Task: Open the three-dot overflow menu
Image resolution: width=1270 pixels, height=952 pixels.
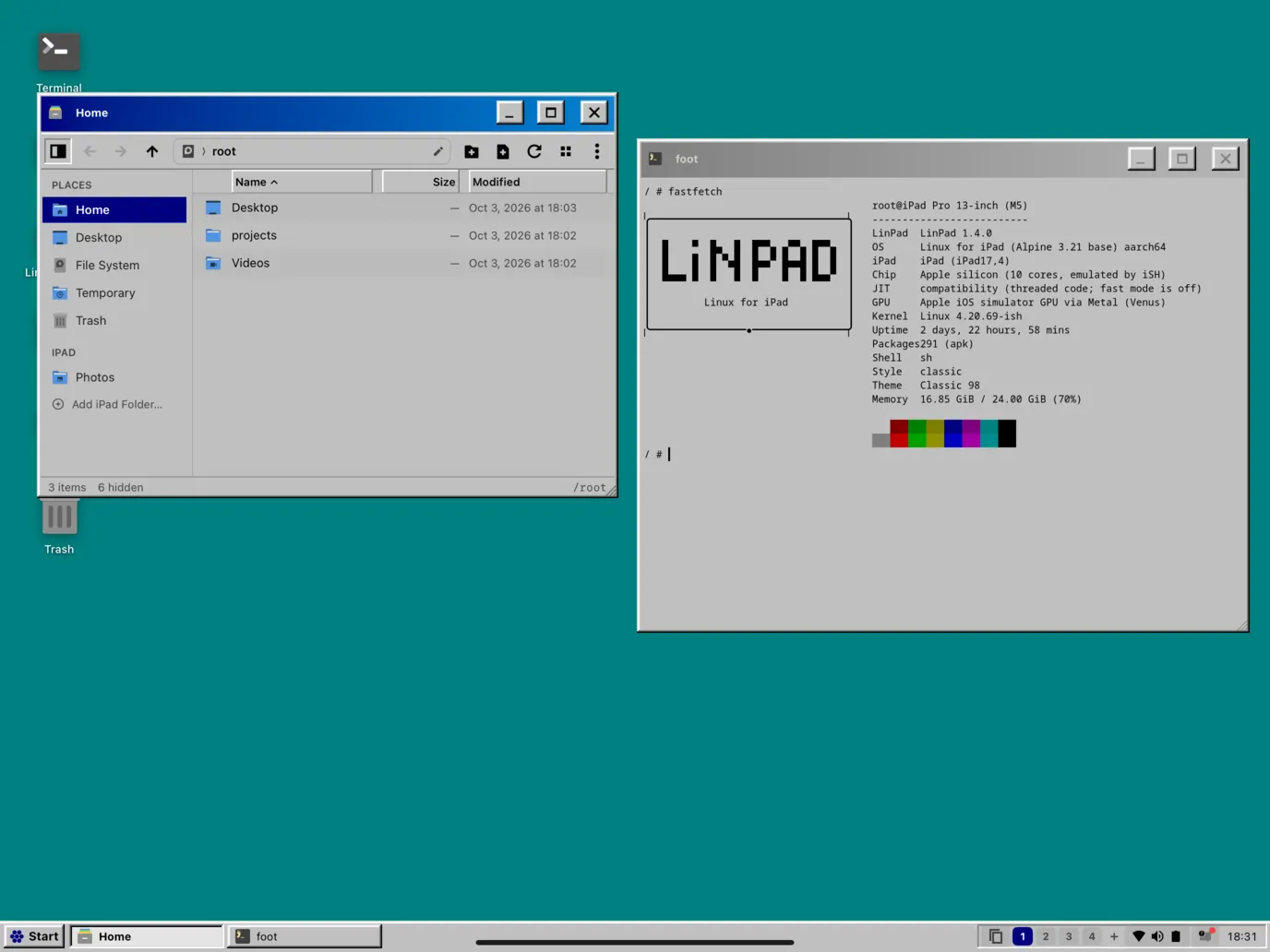Action: pyautogui.click(x=597, y=151)
